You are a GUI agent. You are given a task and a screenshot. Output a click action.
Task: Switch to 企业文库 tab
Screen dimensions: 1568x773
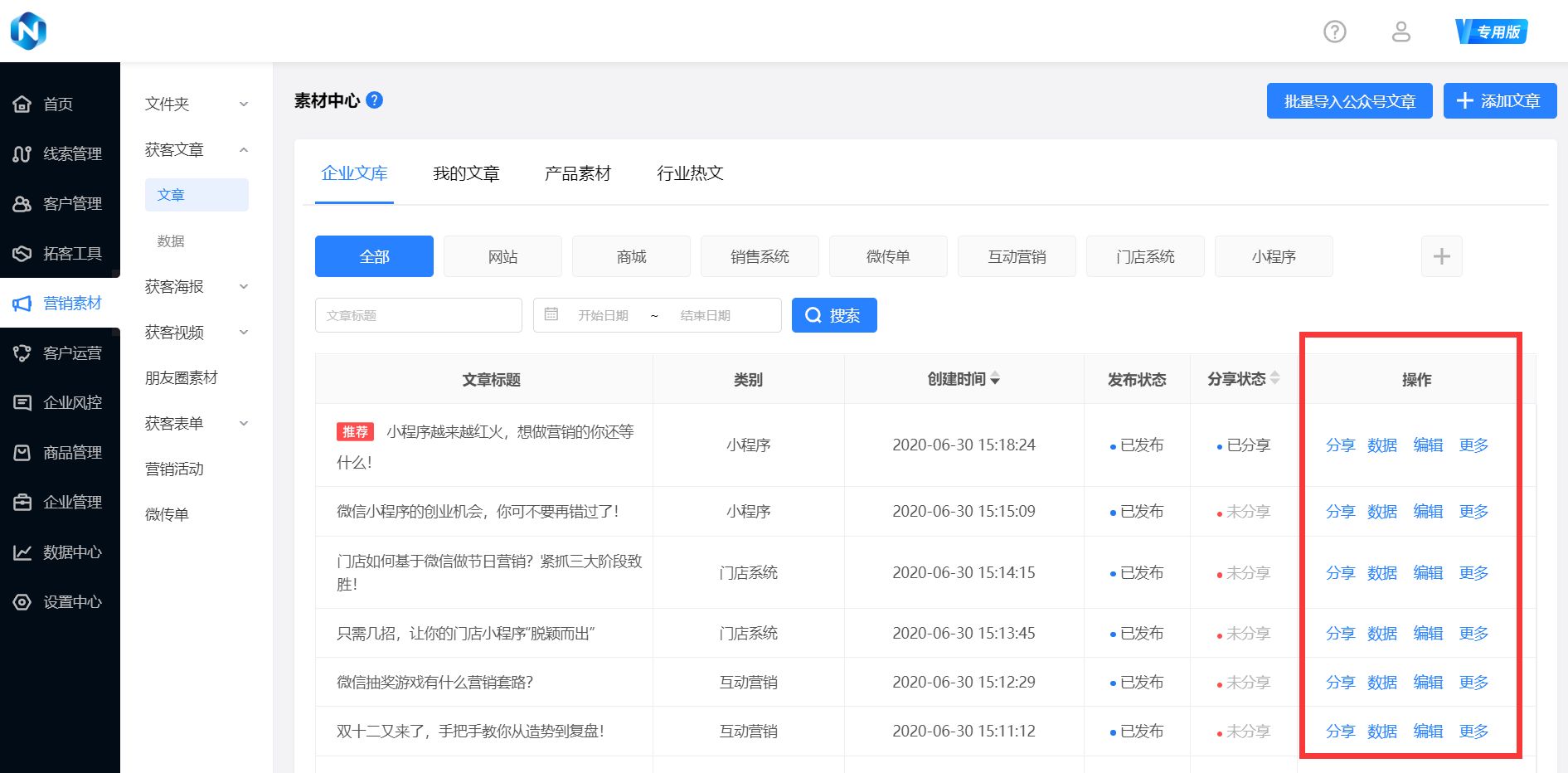[x=354, y=173]
